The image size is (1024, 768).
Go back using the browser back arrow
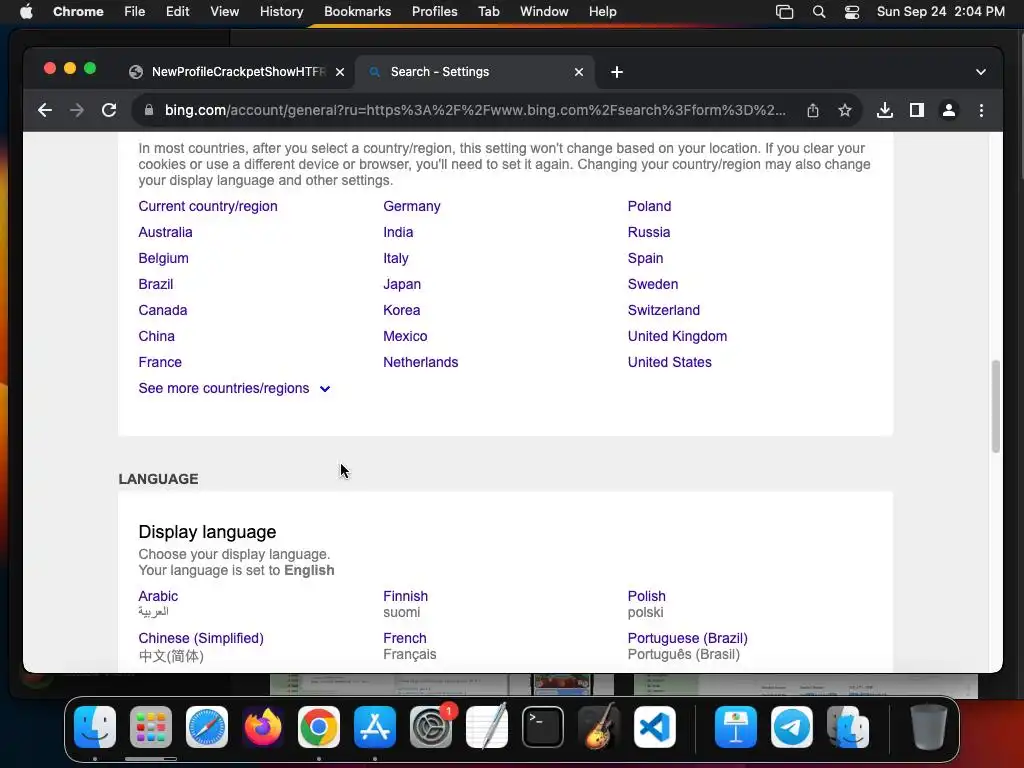click(x=44, y=110)
